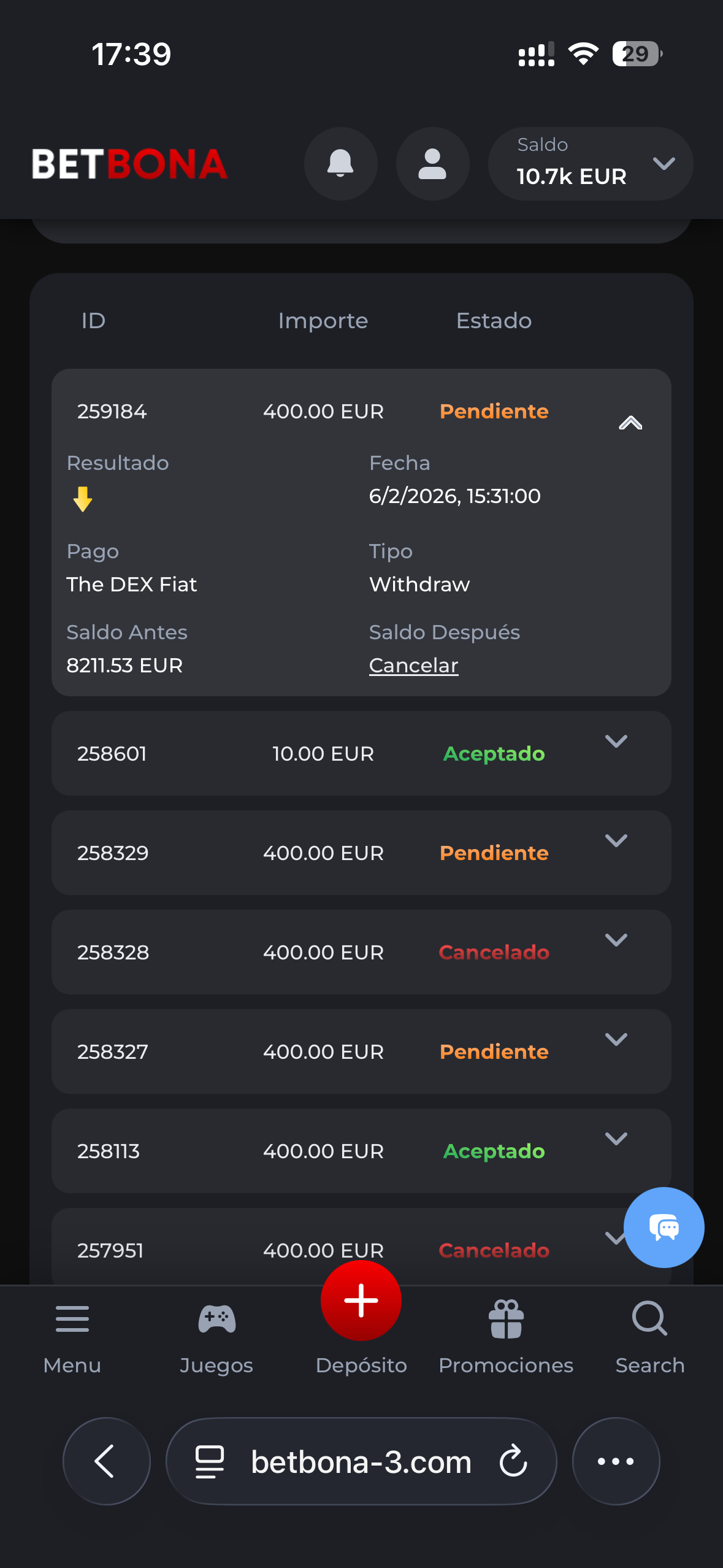This screenshot has height=1568, width=723.
Task: Open the notifications bell
Action: click(x=340, y=164)
